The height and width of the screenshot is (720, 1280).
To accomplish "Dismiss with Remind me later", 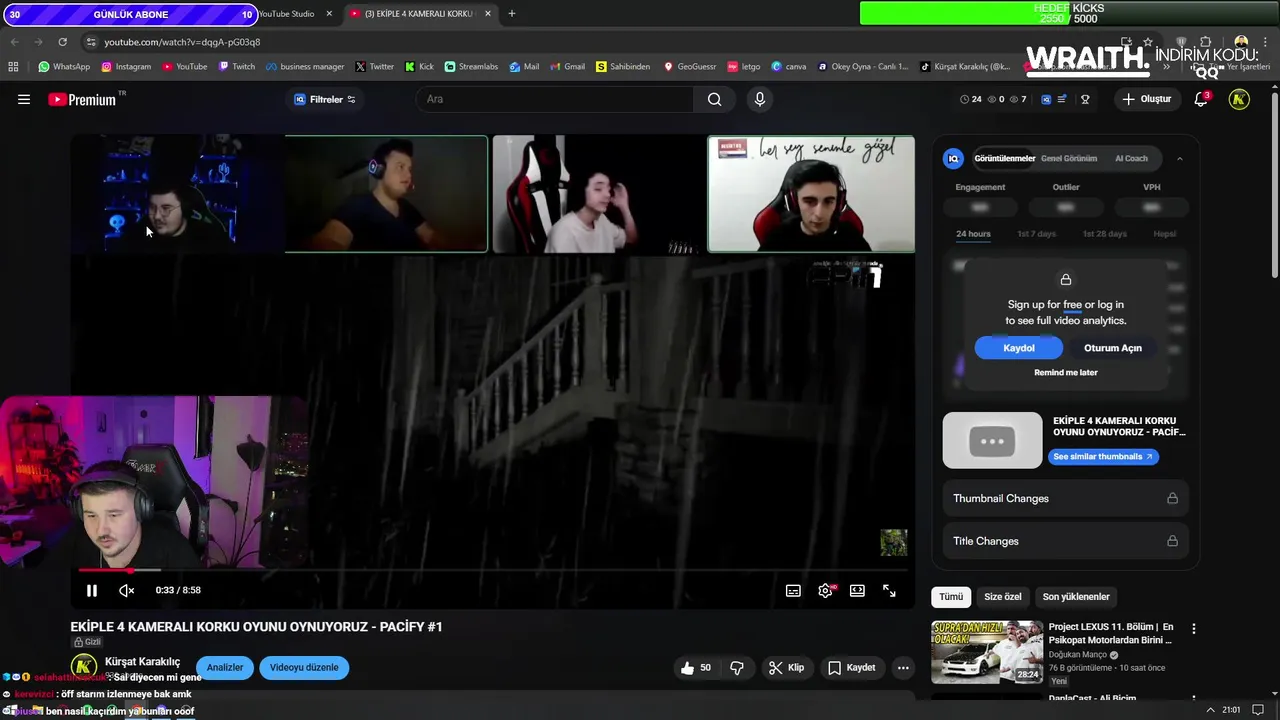I will (1066, 372).
